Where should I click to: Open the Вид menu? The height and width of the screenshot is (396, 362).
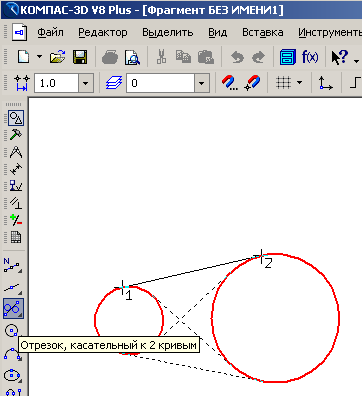point(218,32)
